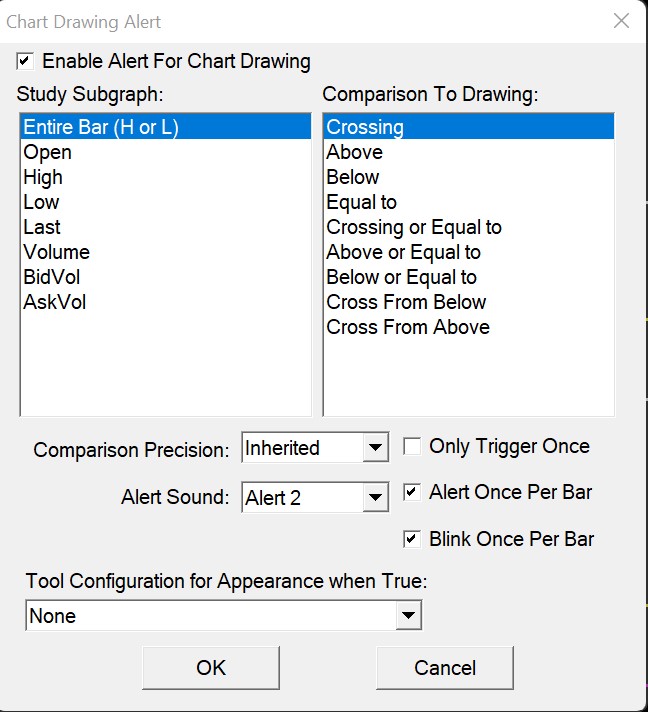Choose Last in the Study Subgraph list

click(166, 227)
